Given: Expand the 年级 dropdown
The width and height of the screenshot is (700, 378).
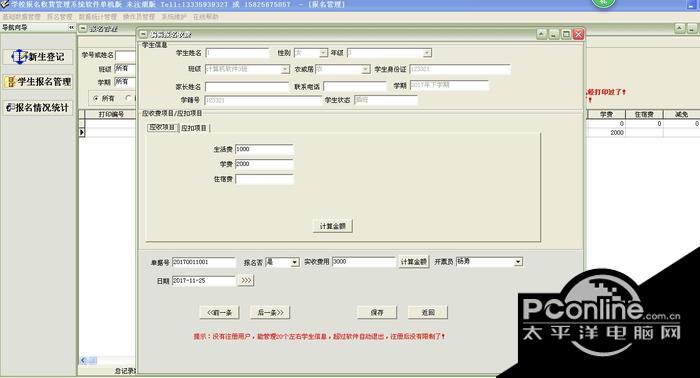Looking at the screenshot, I should pos(427,53).
